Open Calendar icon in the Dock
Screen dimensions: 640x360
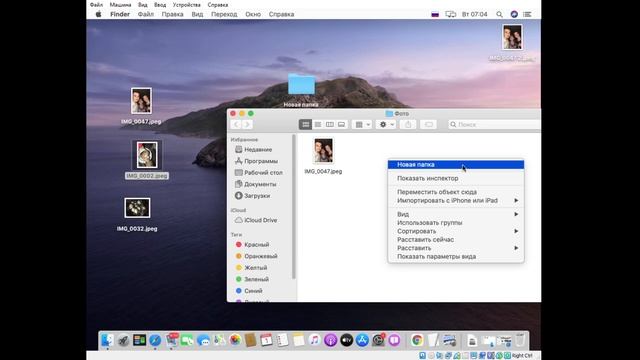pos(267,340)
